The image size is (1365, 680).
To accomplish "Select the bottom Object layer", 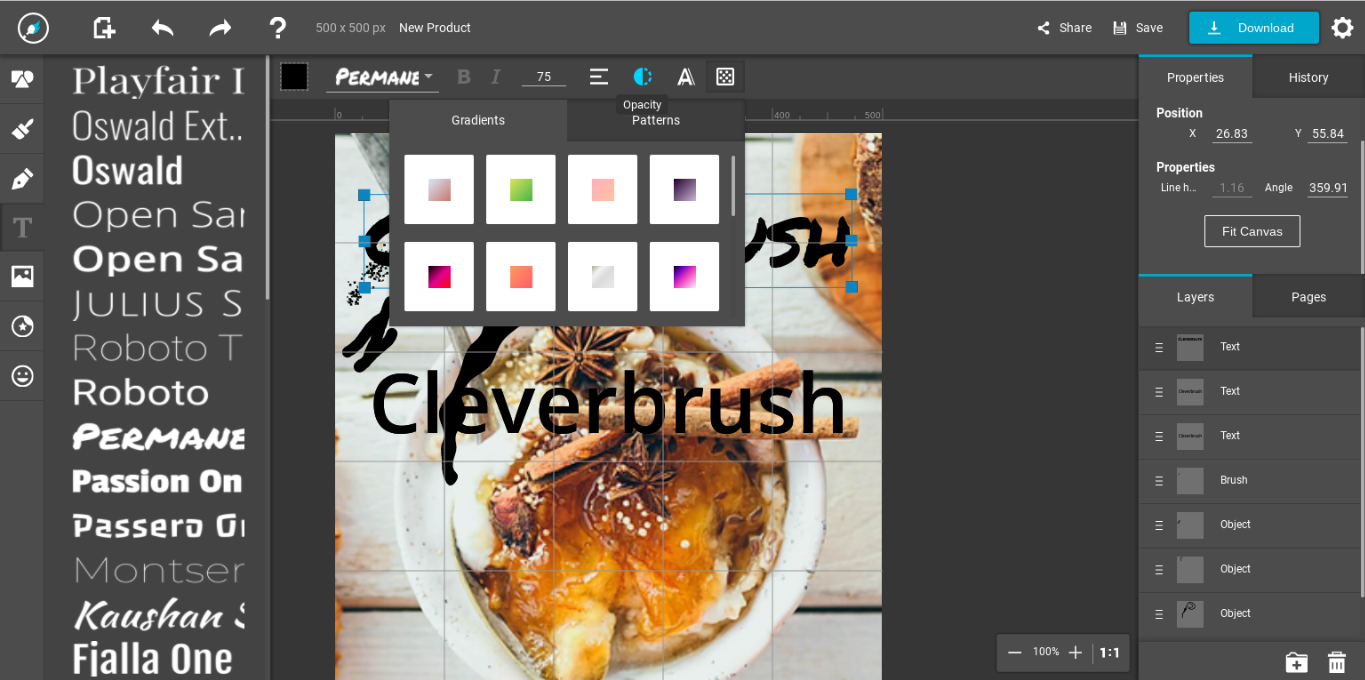I will (1250, 614).
